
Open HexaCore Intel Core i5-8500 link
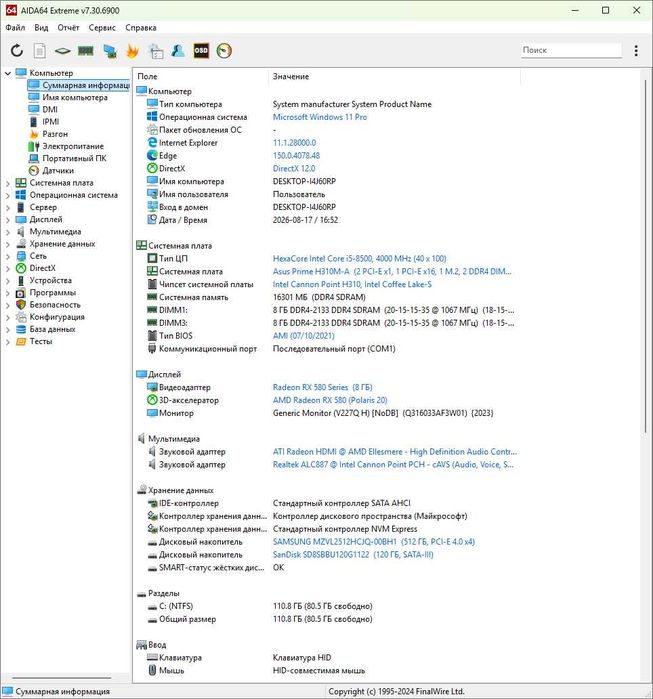pos(359,259)
